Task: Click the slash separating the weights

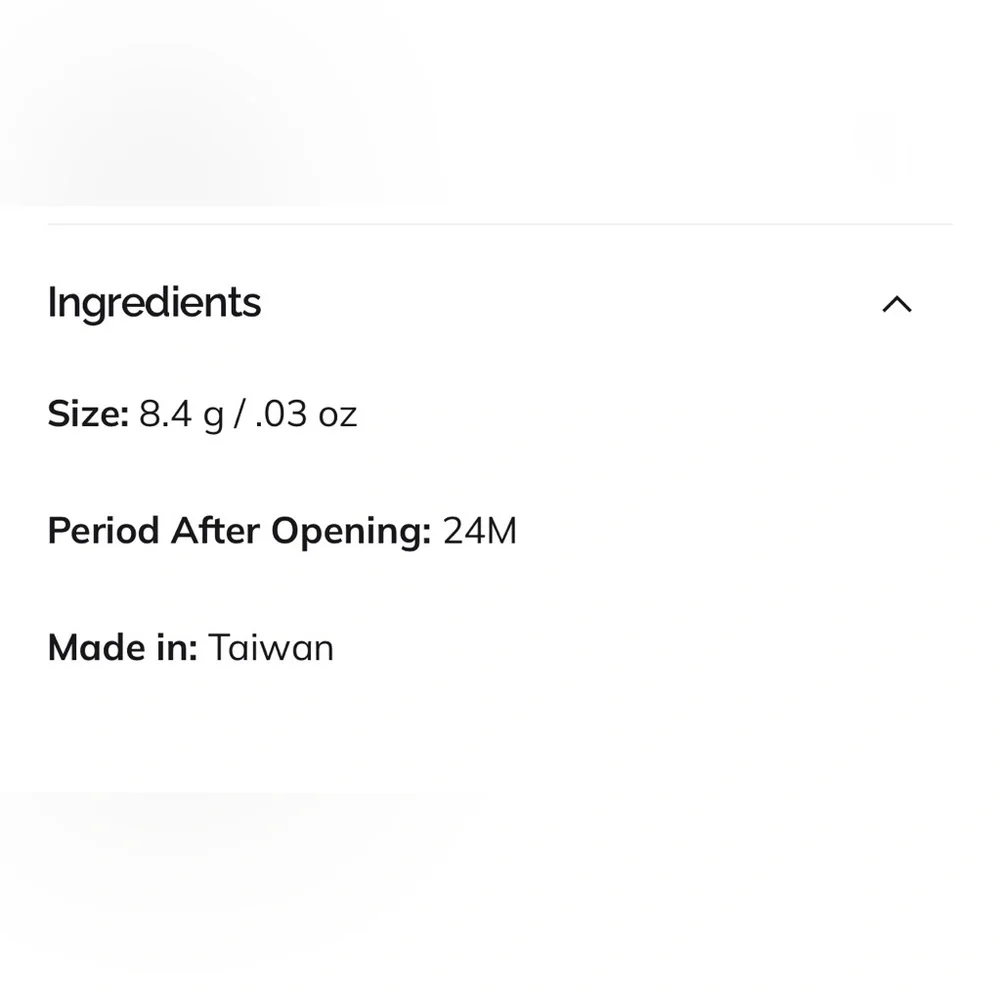Action: tap(239, 414)
